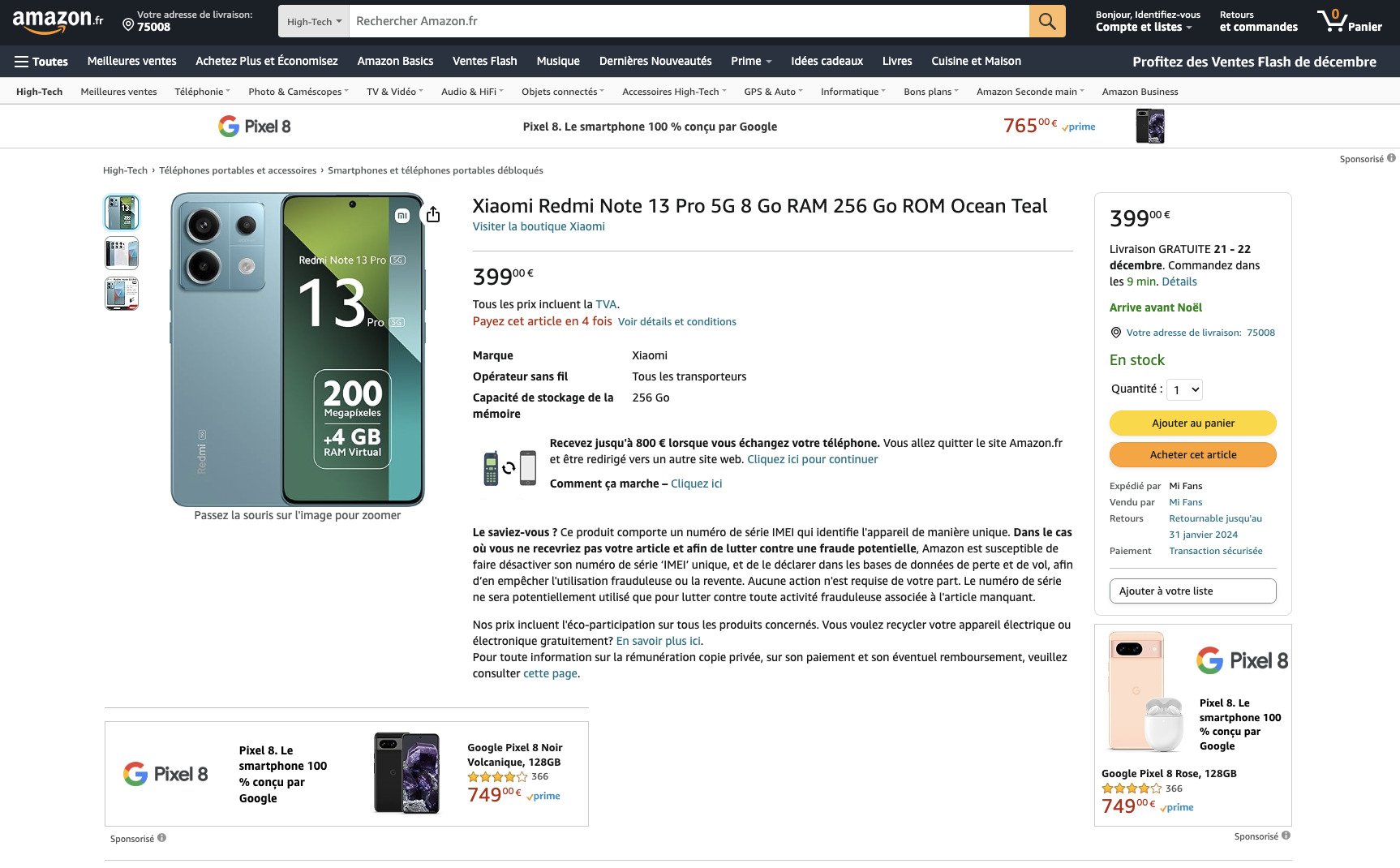
Task: Open Dernières Nouveautés menu item
Action: coord(655,62)
